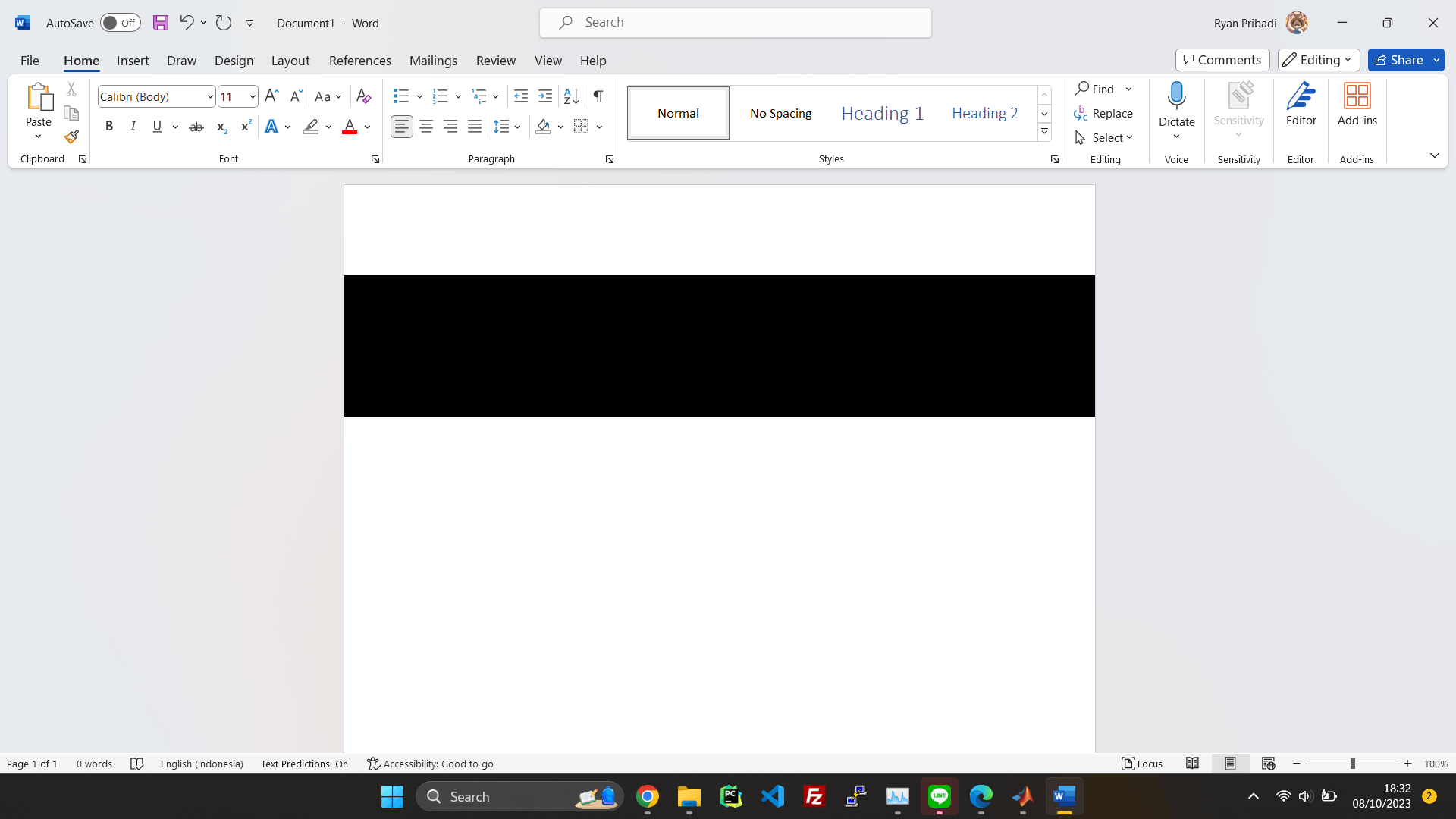Apply the Heading 1 style
Image resolution: width=1456 pixels, height=819 pixels.
tap(882, 113)
